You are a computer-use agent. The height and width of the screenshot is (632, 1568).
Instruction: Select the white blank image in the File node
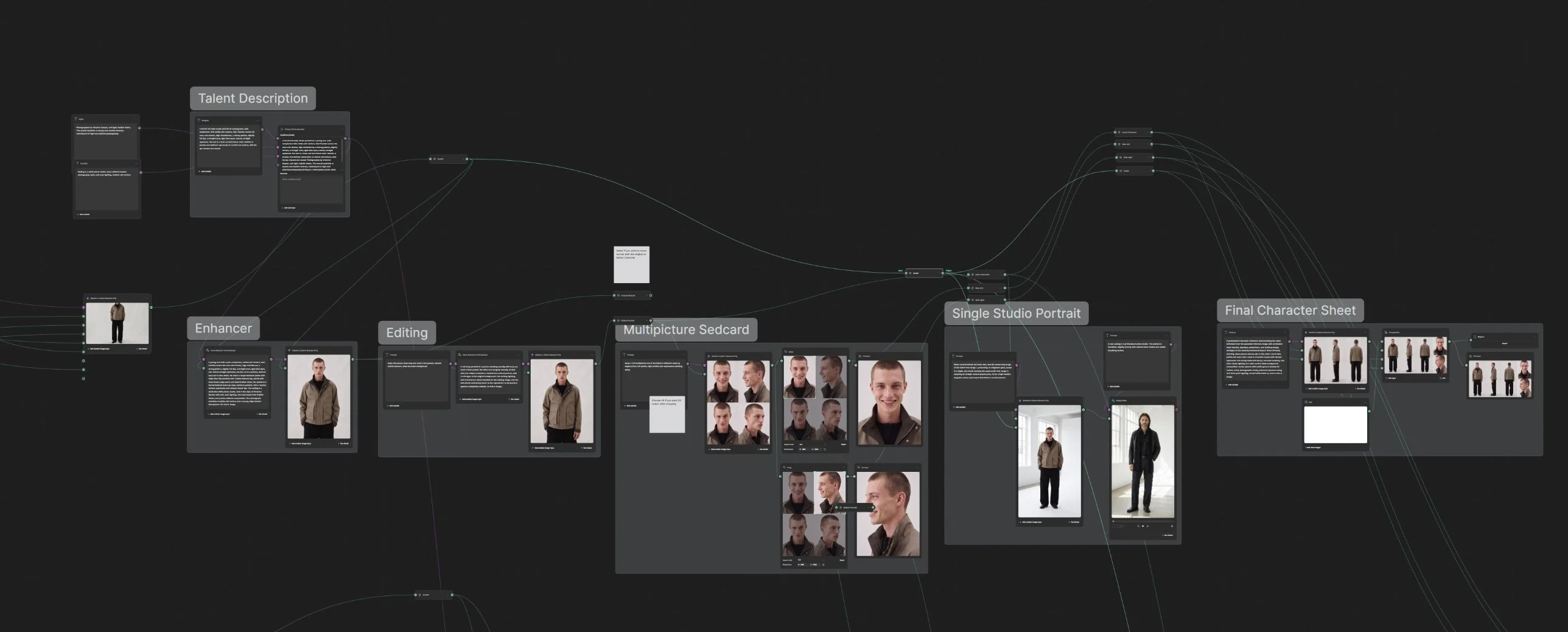(x=1335, y=424)
